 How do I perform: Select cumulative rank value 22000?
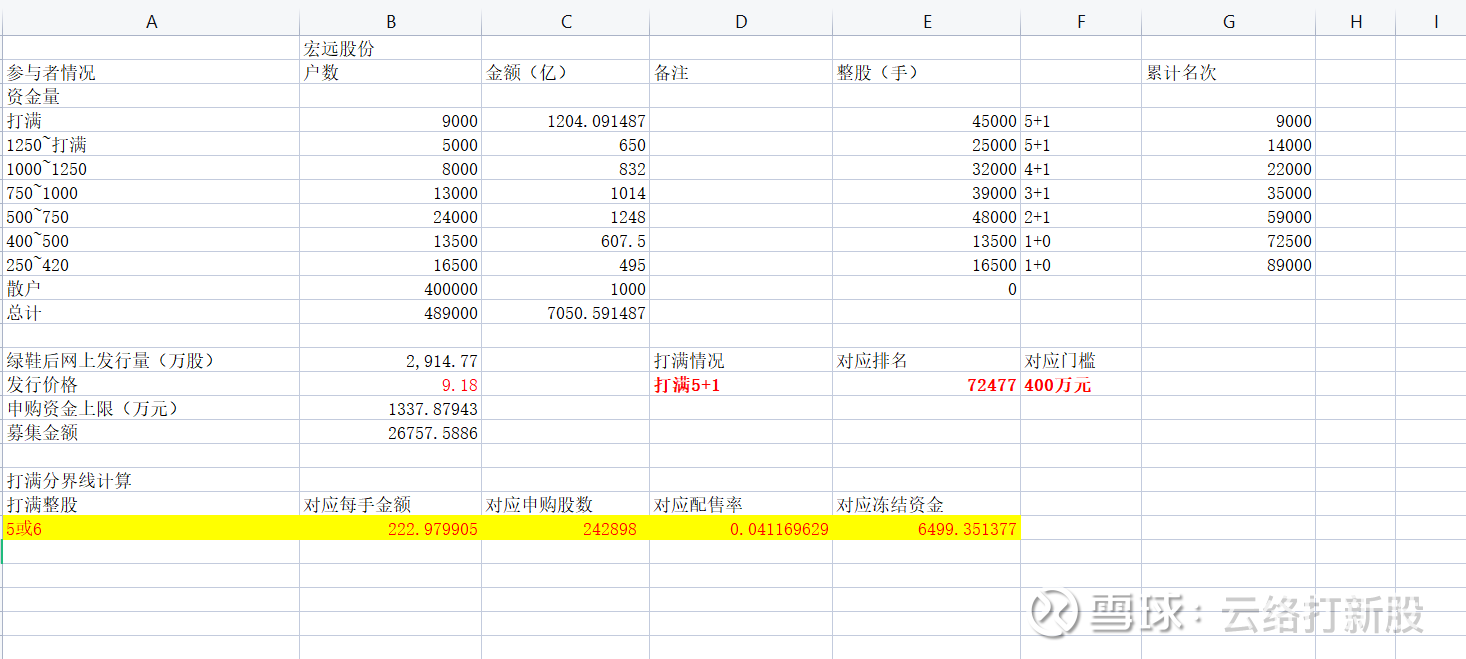click(1229, 168)
